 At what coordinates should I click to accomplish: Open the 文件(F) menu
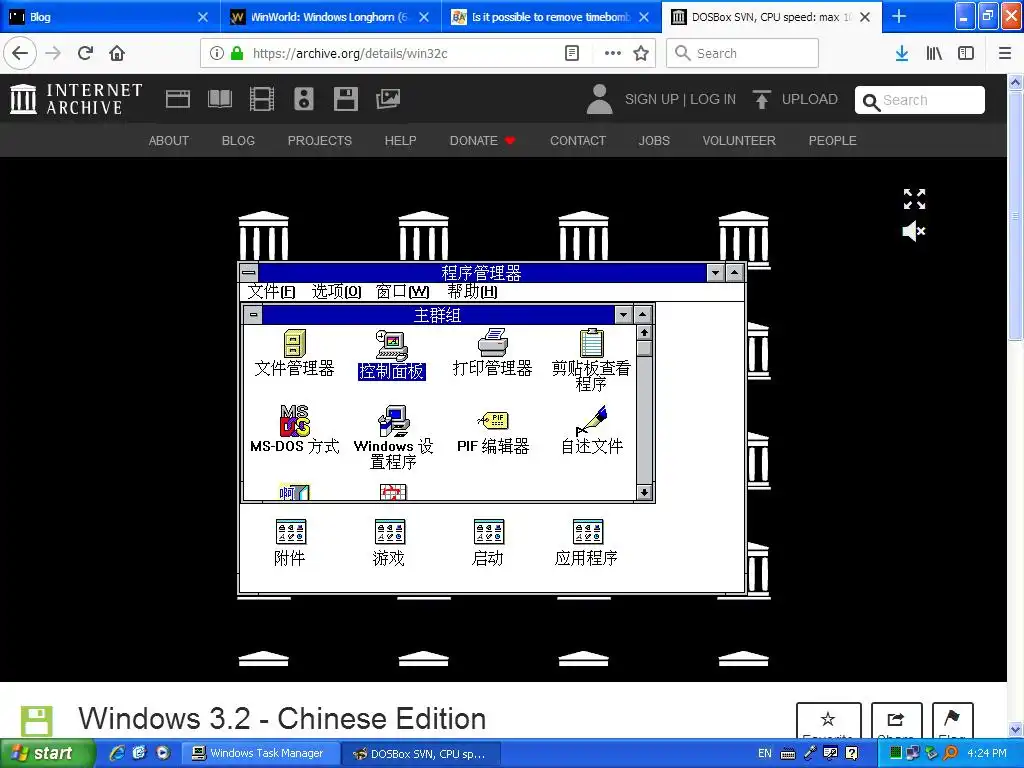(x=271, y=291)
